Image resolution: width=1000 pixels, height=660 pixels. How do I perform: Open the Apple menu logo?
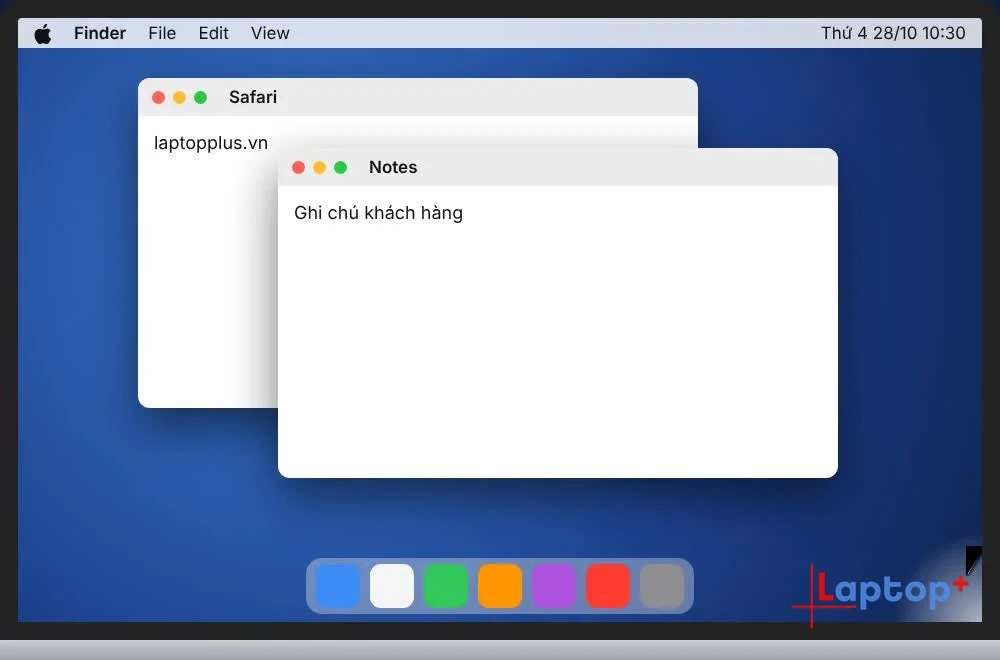(x=43, y=33)
